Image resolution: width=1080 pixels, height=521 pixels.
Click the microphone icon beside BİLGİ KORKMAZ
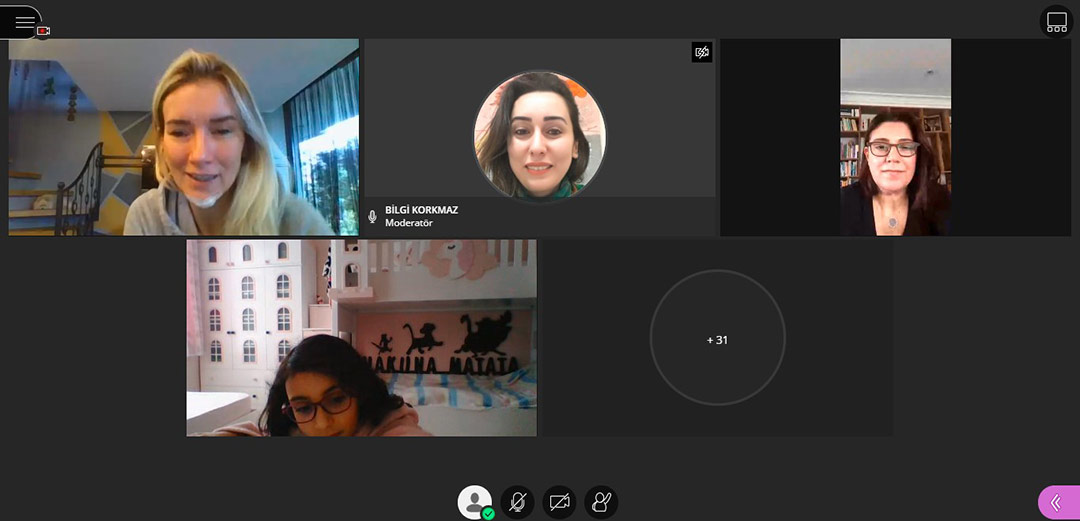pyautogui.click(x=373, y=216)
